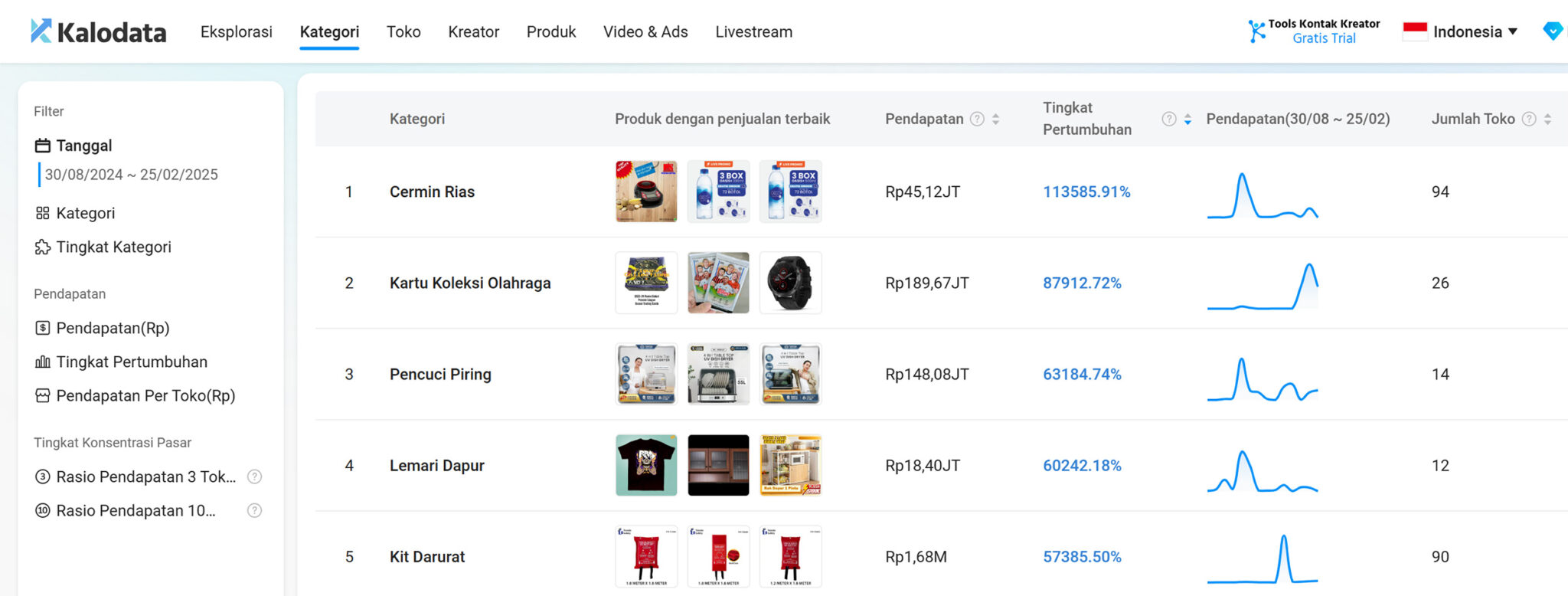Image resolution: width=1568 pixels, height=596 pixels.
Task: Open date range 30/08/2024 ~ 25/02/2025 picker
Action: tap(131, 175)
